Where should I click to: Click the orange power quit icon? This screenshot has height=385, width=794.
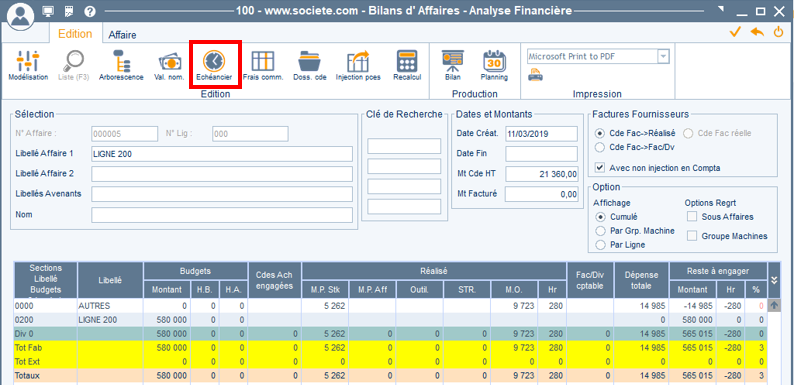(778, 32)
